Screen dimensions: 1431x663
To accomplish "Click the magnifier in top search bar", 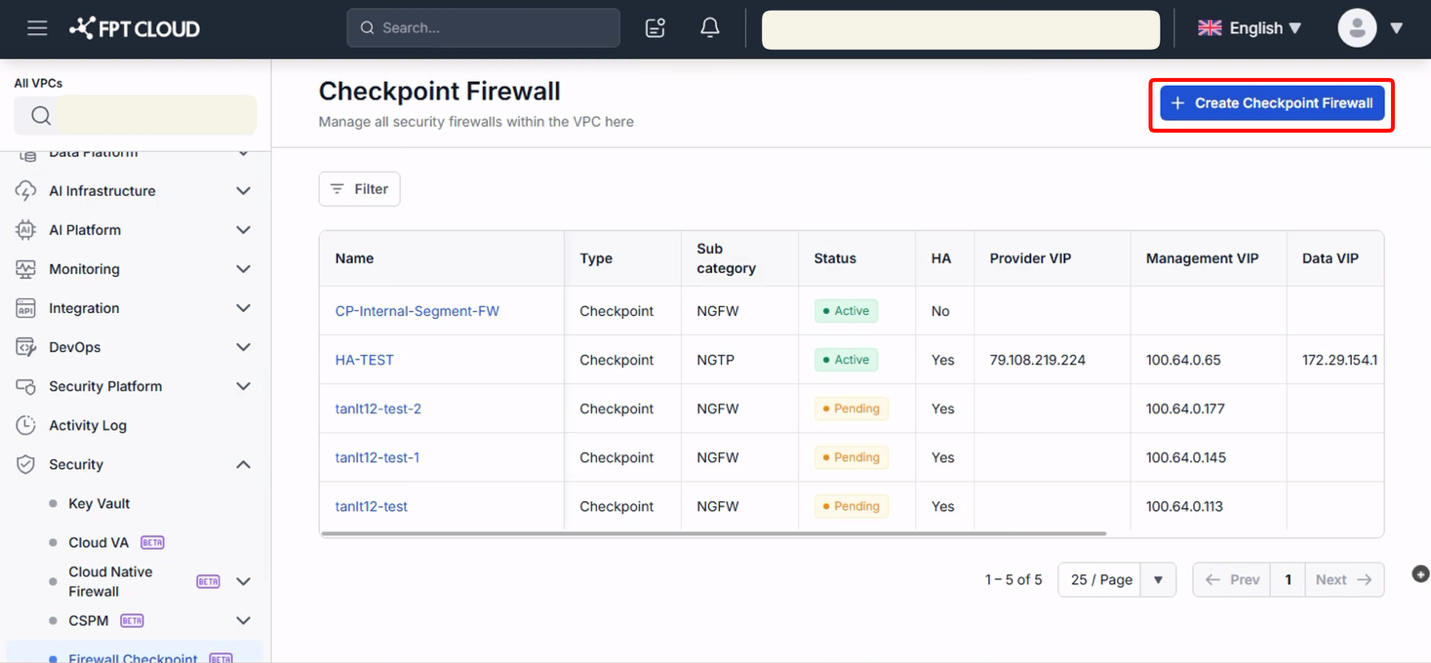I will pos(367,28).
